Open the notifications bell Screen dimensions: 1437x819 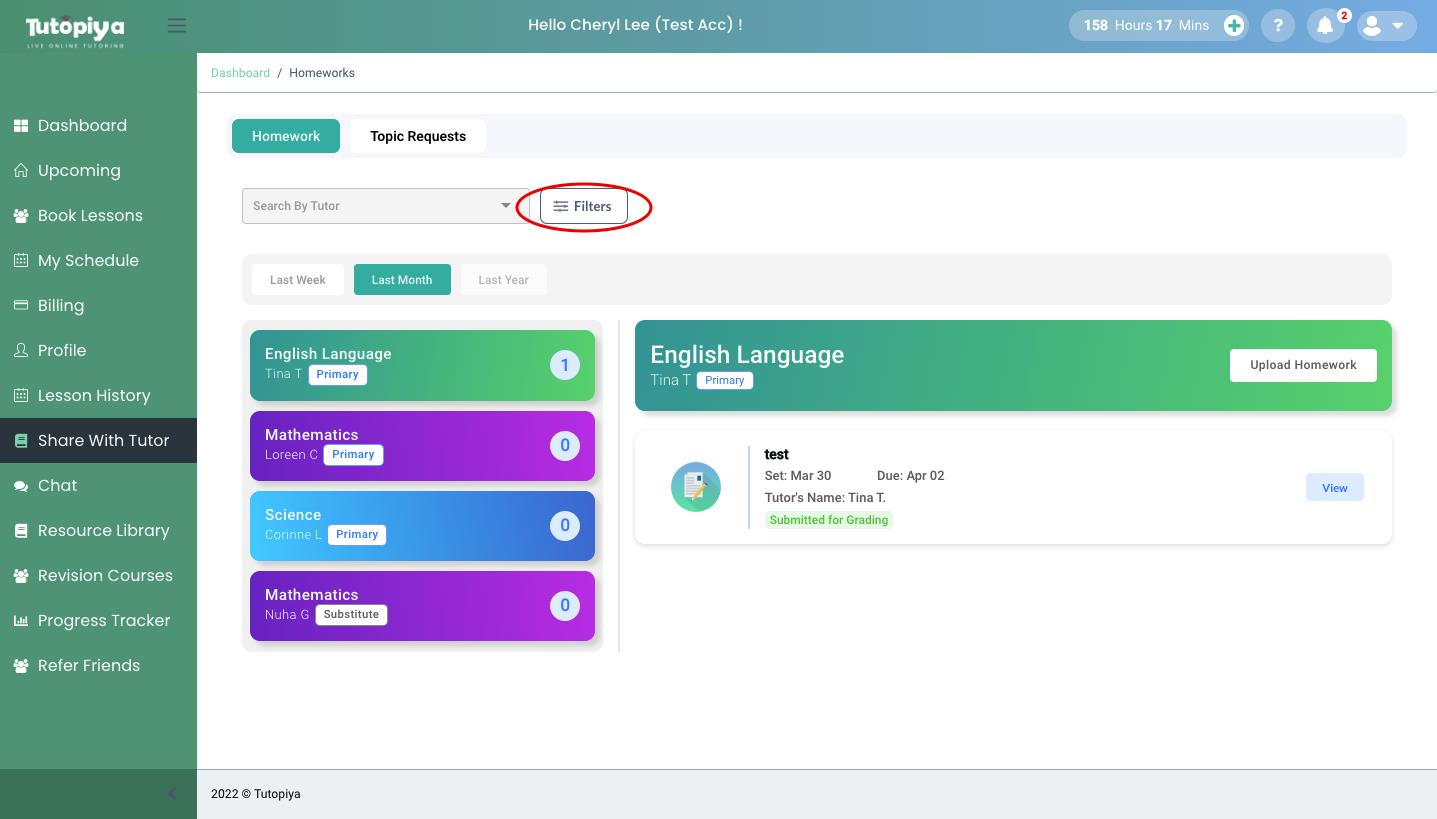(1325, 26)
